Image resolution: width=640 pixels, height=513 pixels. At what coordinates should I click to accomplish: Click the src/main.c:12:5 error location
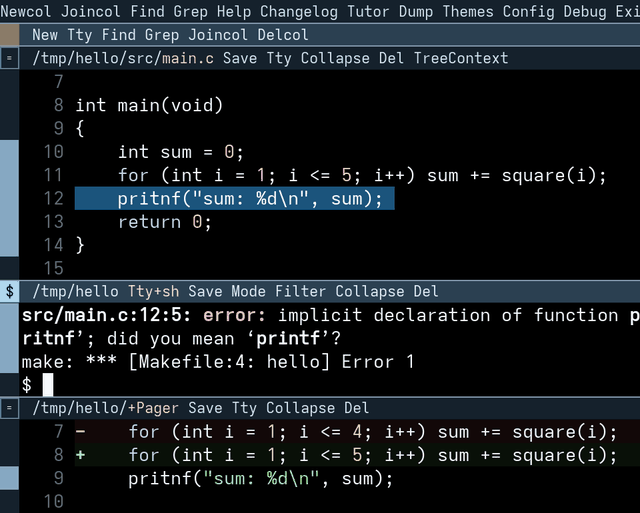tap(107, 315)
